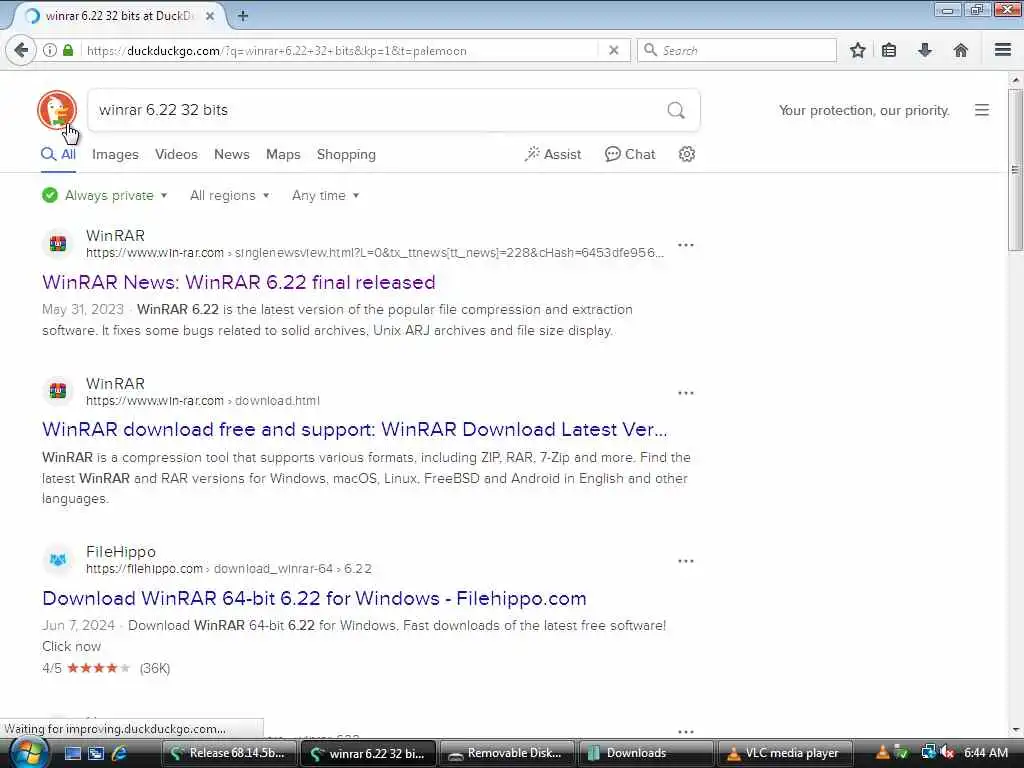Click the volume muted tray icon
The width and height of the screenshot is (1024, 768).
[948, 753]
